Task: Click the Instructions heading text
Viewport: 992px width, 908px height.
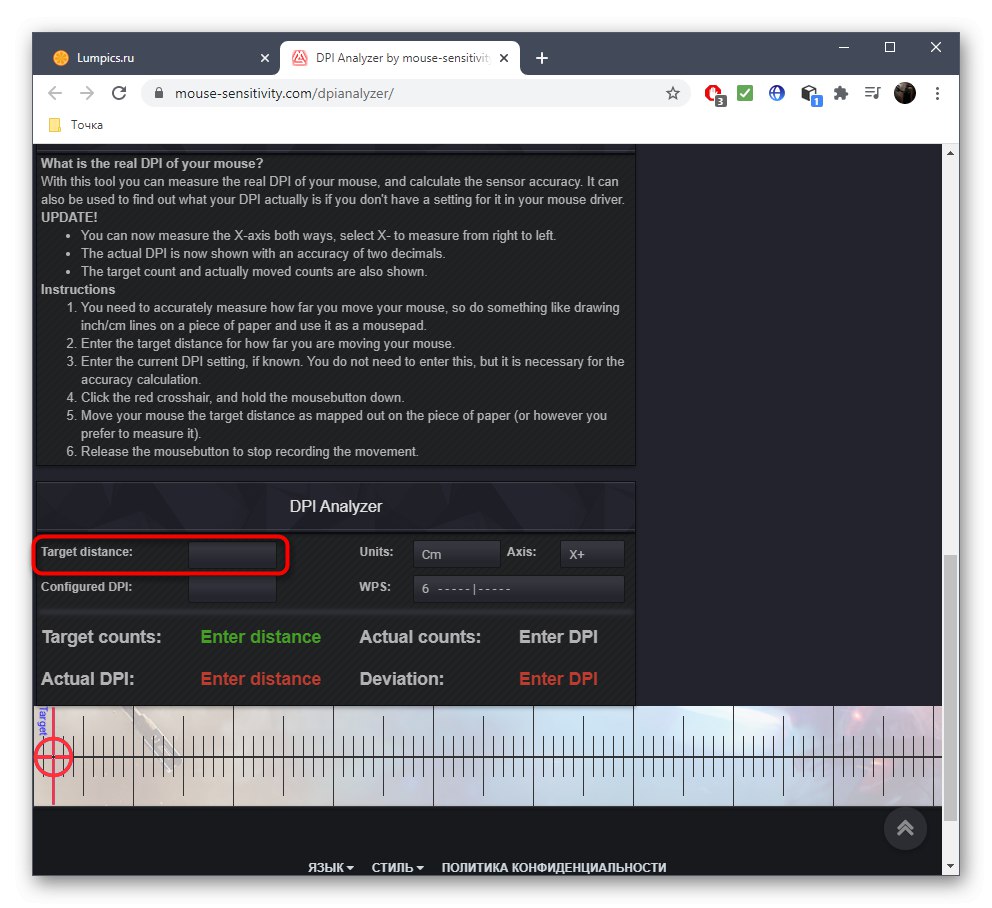Action: pyautogui.click(x=78, y=289)
